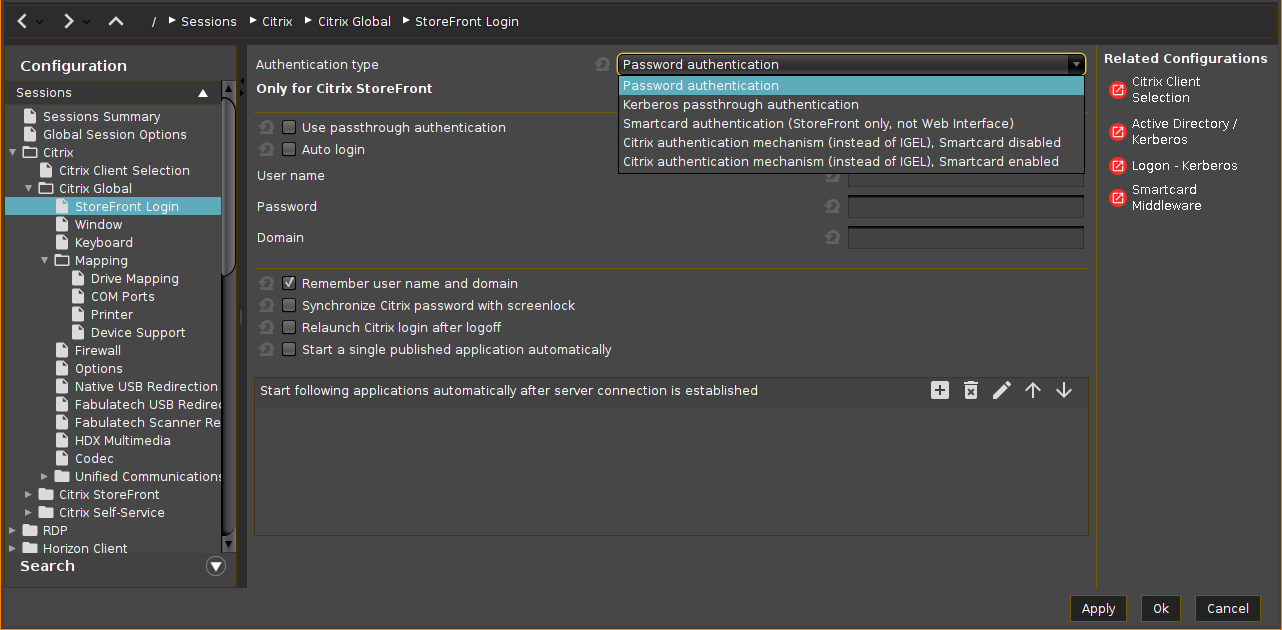Reset Authentication type with the undo icon
The height and width of the screenshot is (630, 1282).
point(602,65)
